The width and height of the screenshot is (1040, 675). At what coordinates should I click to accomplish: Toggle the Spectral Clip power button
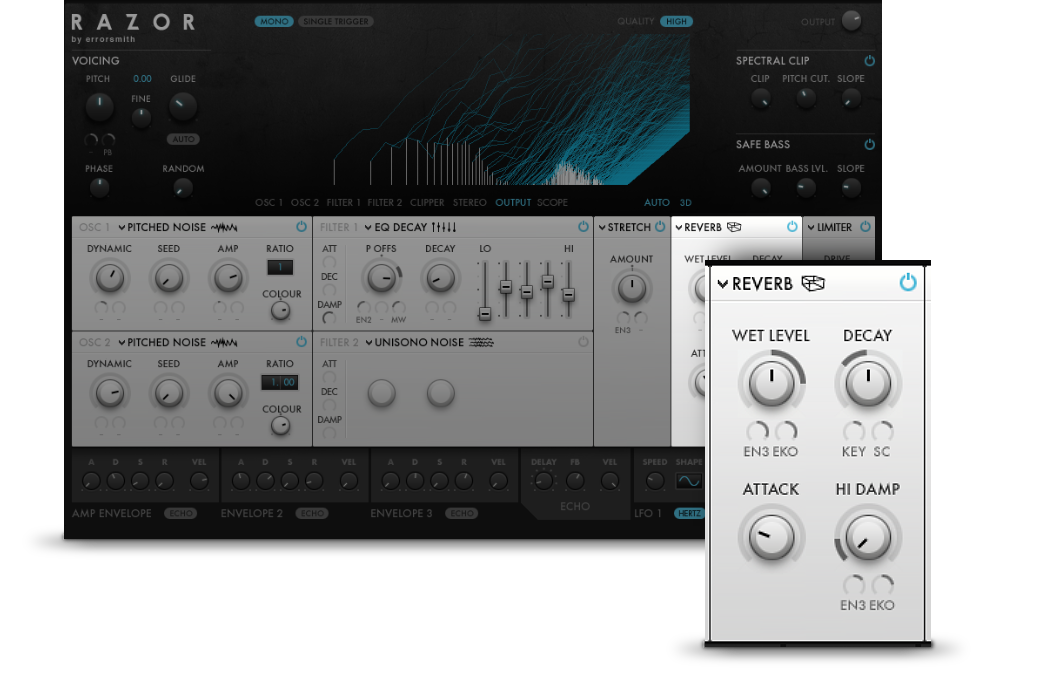click(x=870, y=61)
